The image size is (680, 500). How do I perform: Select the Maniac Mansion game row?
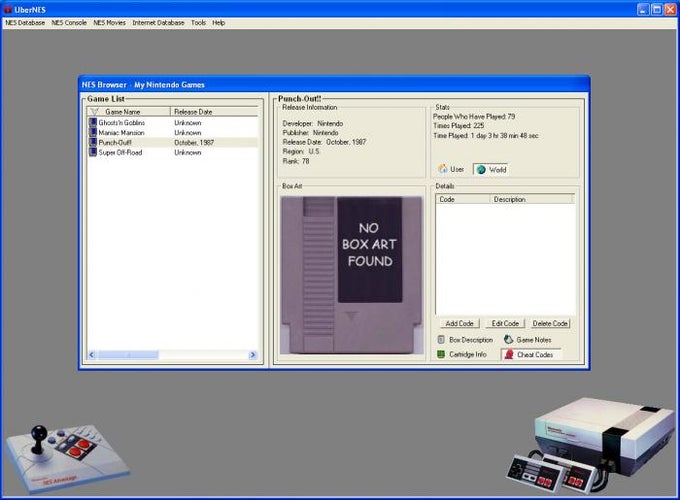173,133
